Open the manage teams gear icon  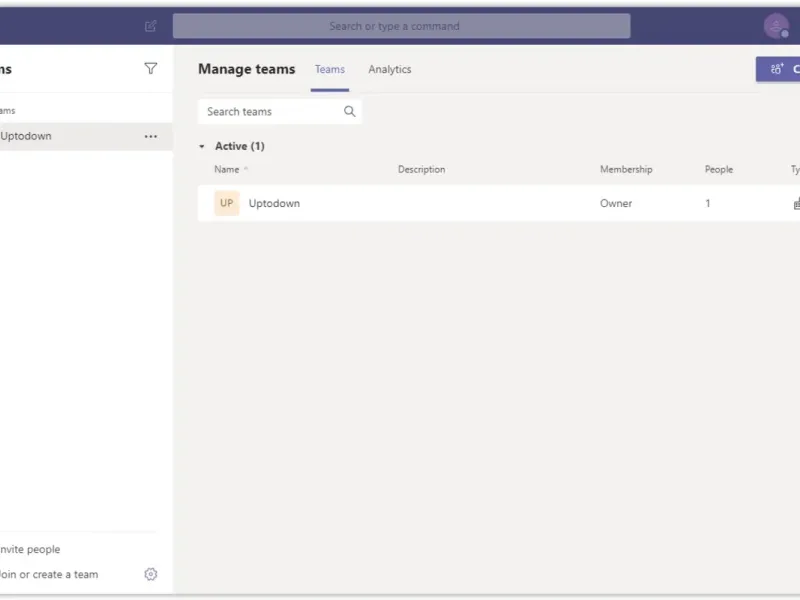[151, 574]
